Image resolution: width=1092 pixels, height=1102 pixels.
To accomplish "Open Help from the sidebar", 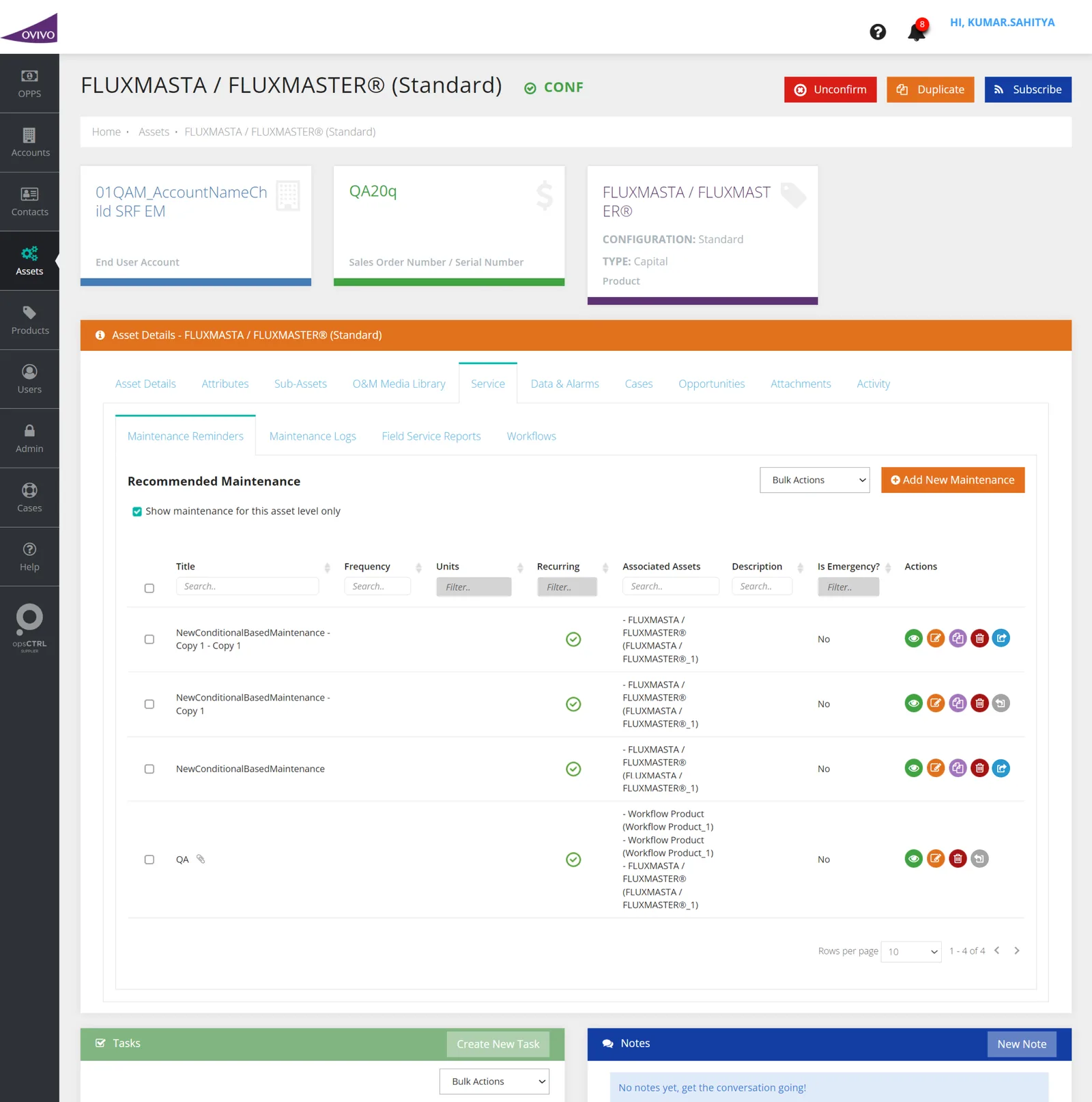I will click(29, 556).
